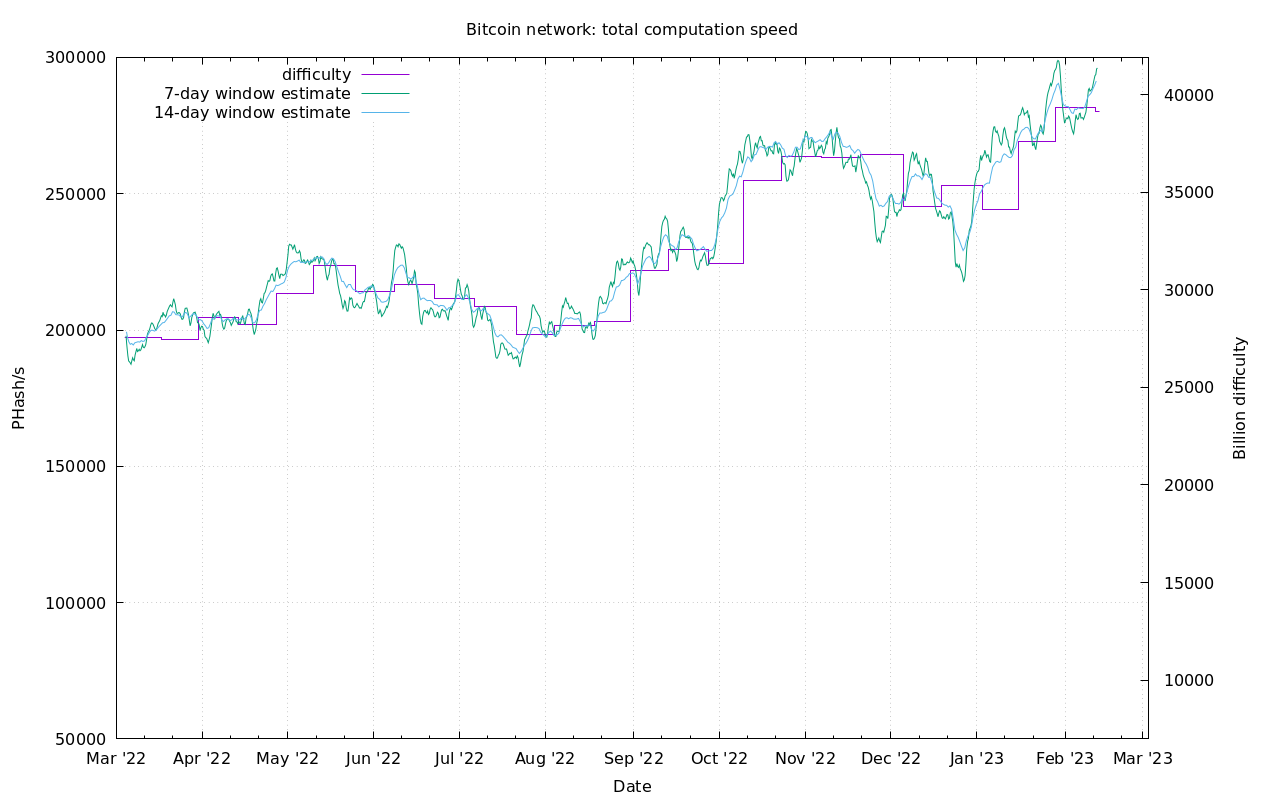Click the Jul '22 date label
1280x800 pixels.
click(459, 759)
